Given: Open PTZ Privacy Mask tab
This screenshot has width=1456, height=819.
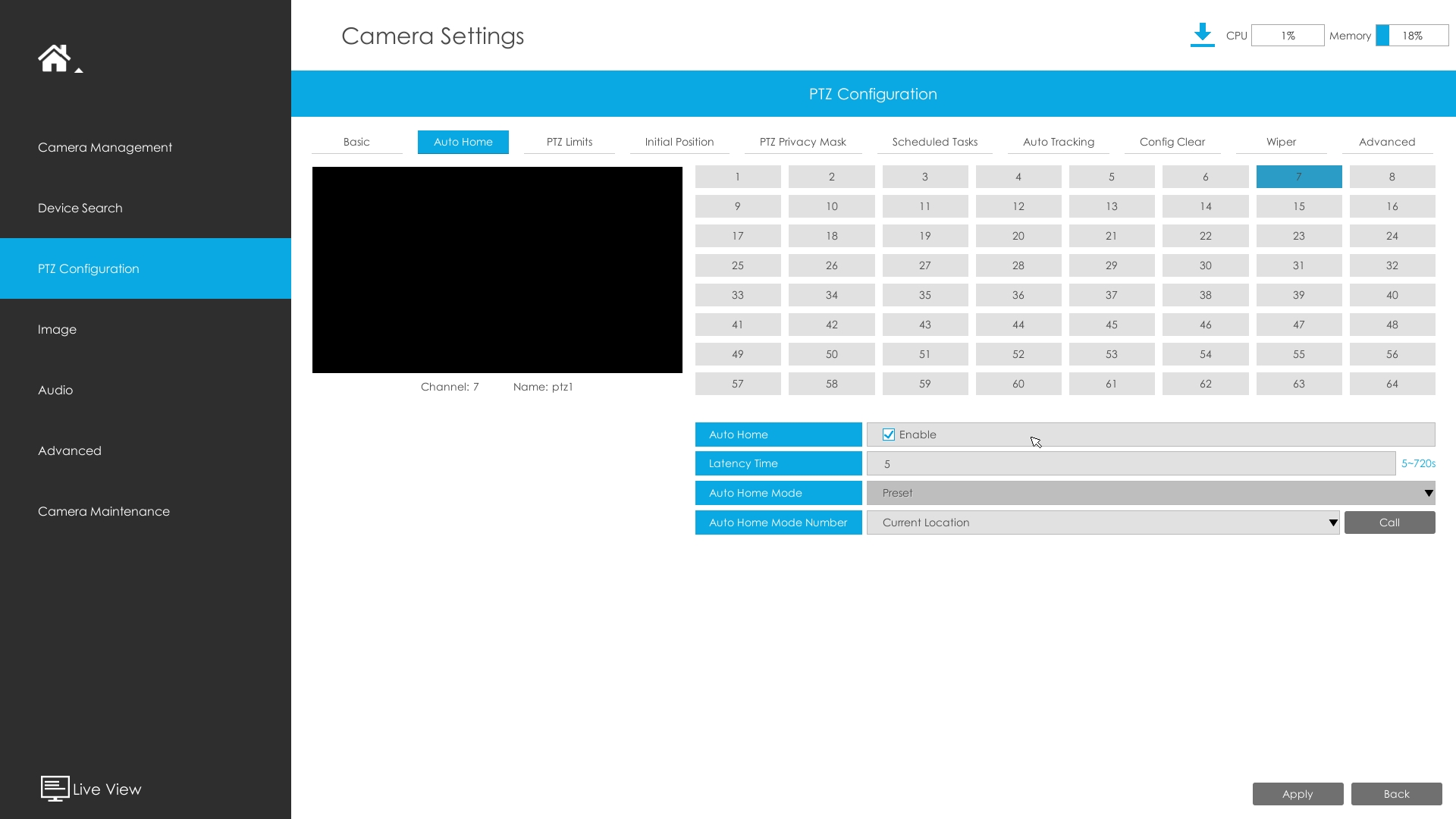Looking at the screenshot, I should (x=803, y=142).
